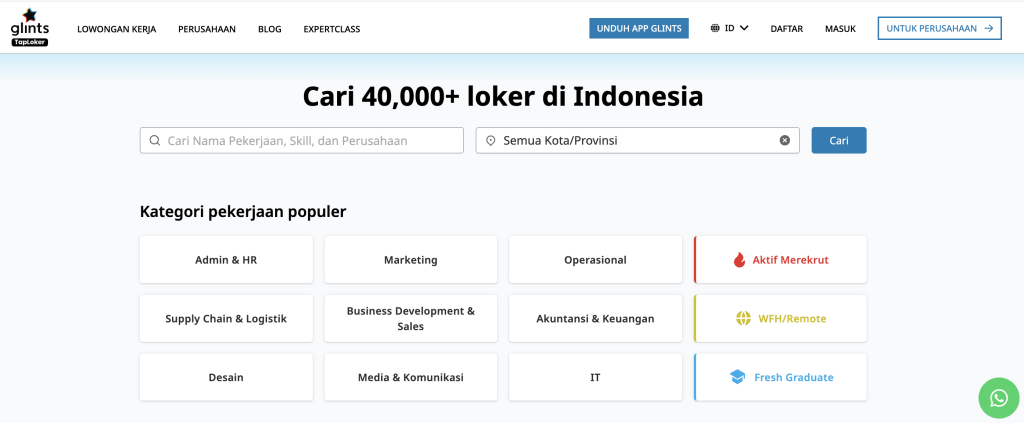
Task: Clear the Semua Kota/Provinsi location field
Action: tap(785, 141)
